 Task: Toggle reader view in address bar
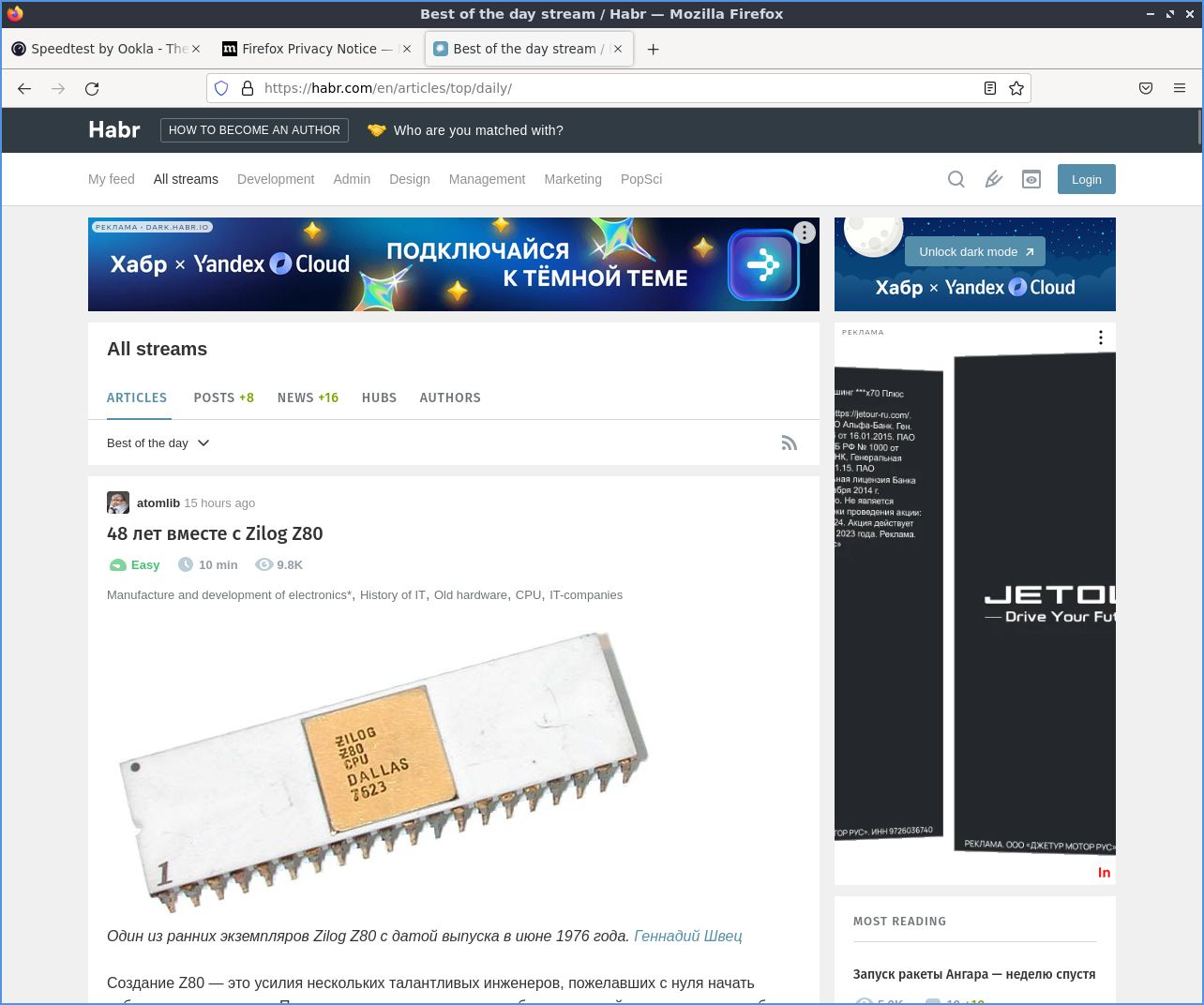[x=990, y=88]
